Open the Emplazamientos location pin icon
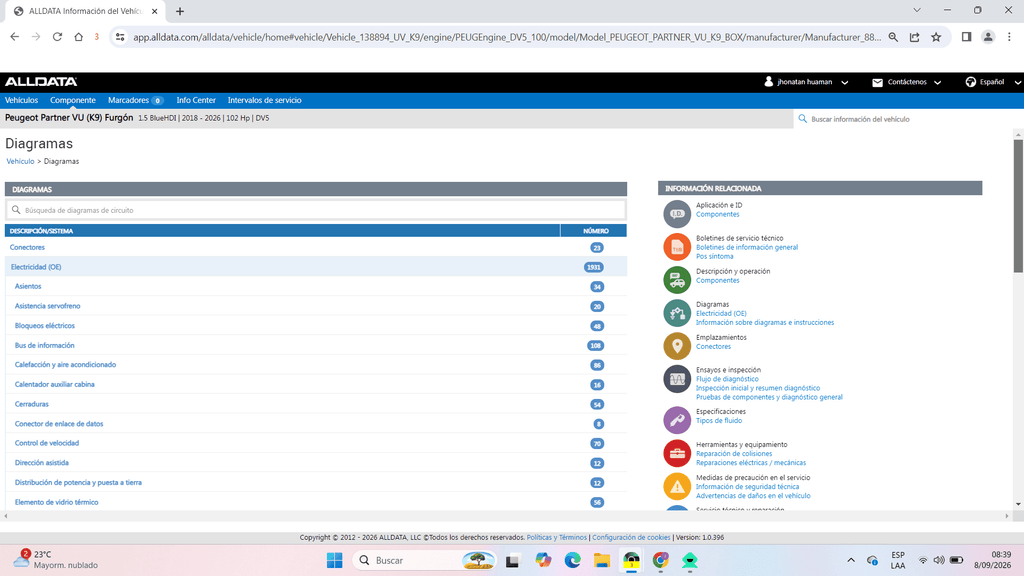Viewport: 1024px width, 576px height. pos(677,345)
